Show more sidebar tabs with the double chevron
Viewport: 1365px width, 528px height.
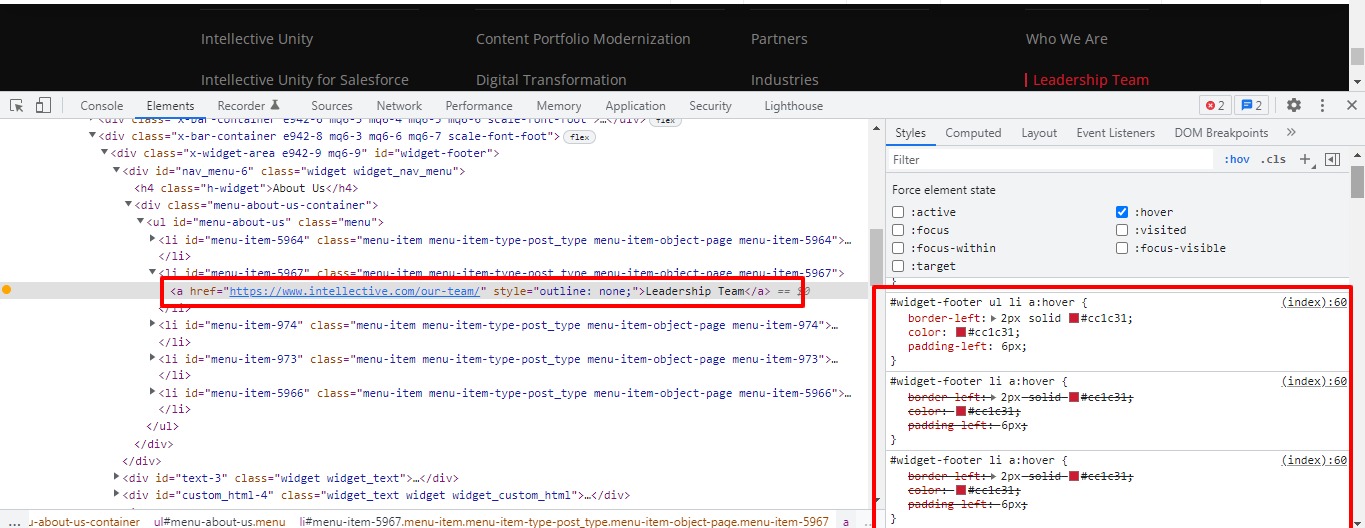pos(1291,132)
